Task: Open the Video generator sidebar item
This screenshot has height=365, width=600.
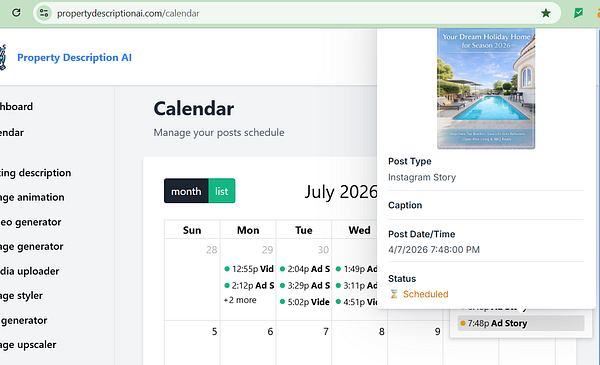Action: point(31,222)
